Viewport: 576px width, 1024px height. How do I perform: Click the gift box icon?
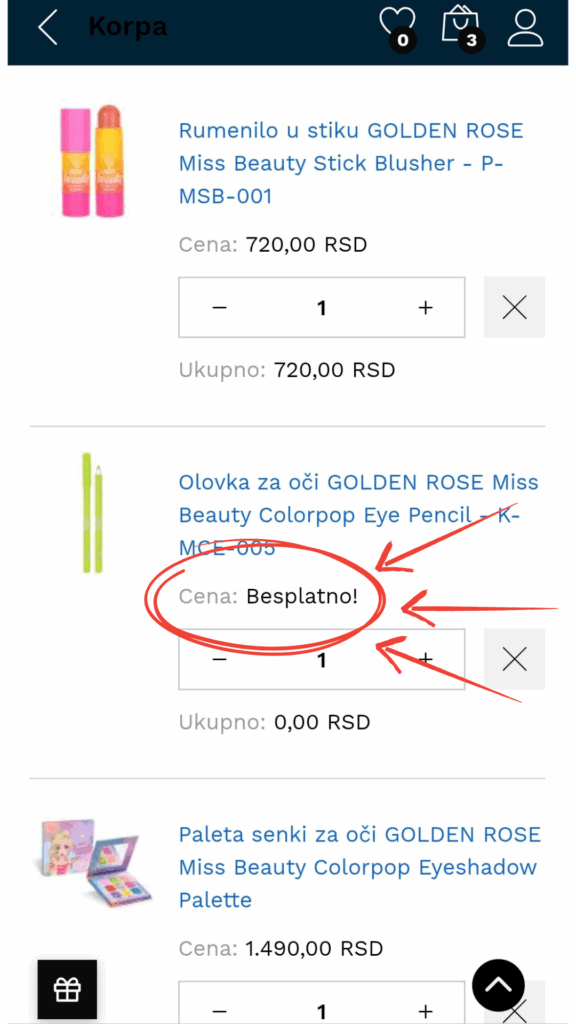click(x=67, y=989)
